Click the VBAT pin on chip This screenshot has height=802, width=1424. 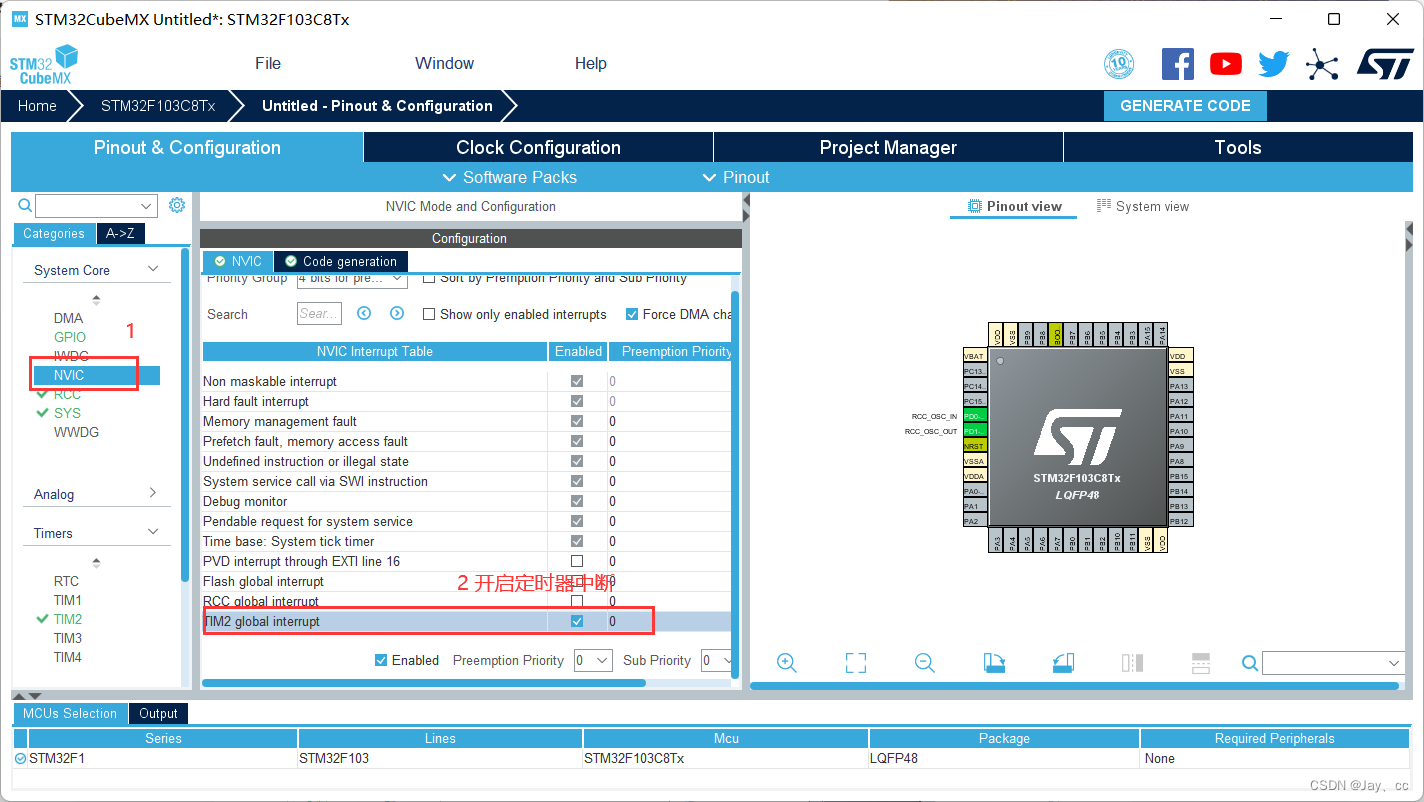coord(974,355)
